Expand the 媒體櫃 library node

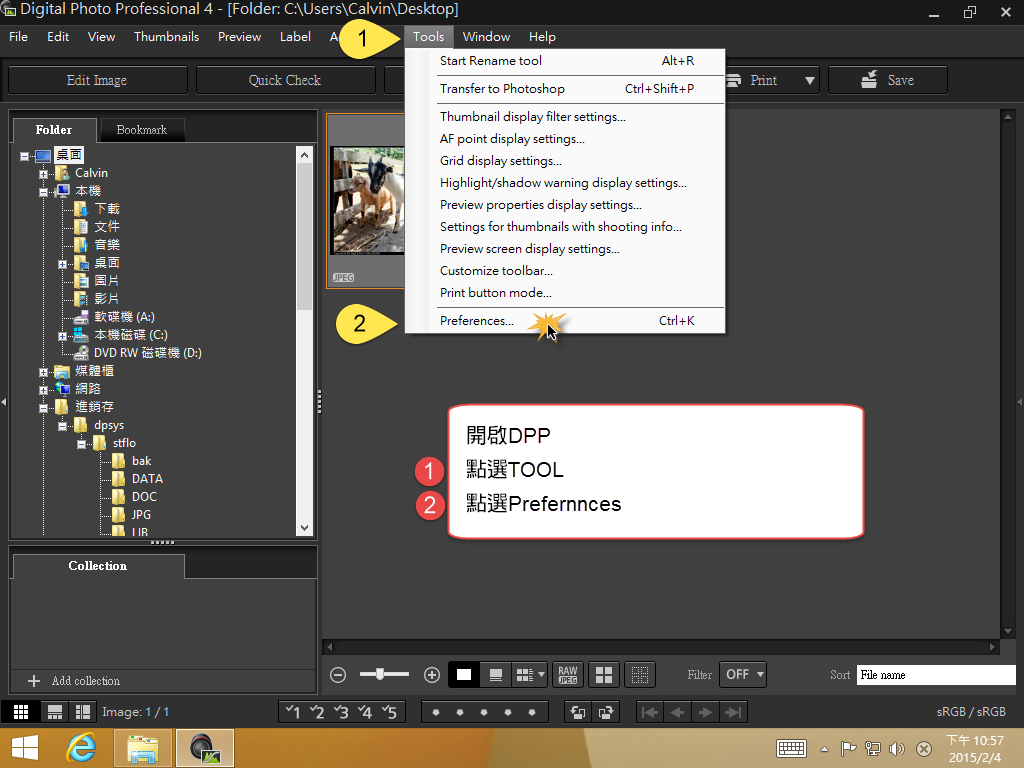click(x=44, y=372)
